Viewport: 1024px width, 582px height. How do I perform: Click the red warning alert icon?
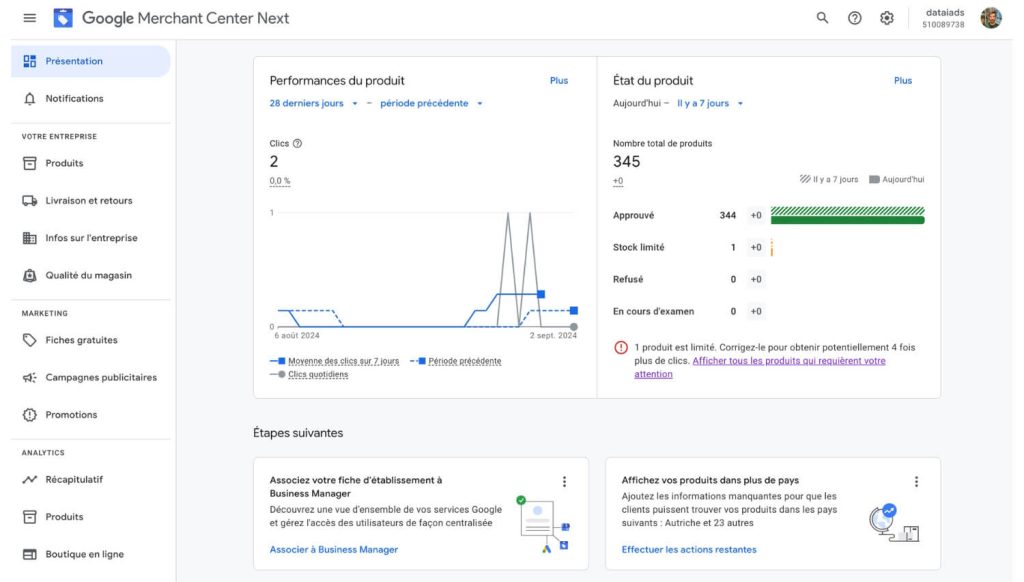620,348
